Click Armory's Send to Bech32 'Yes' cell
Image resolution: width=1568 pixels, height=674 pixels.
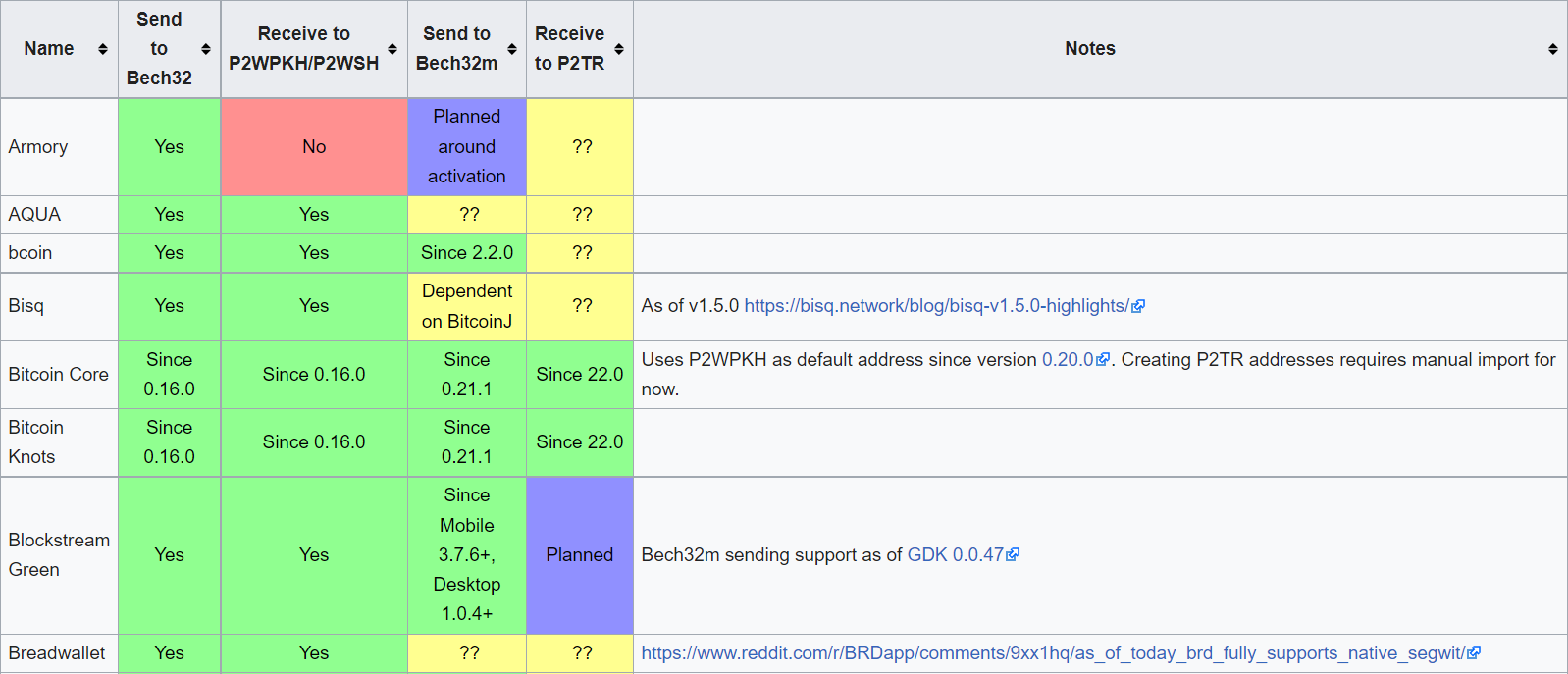[169, 147]
